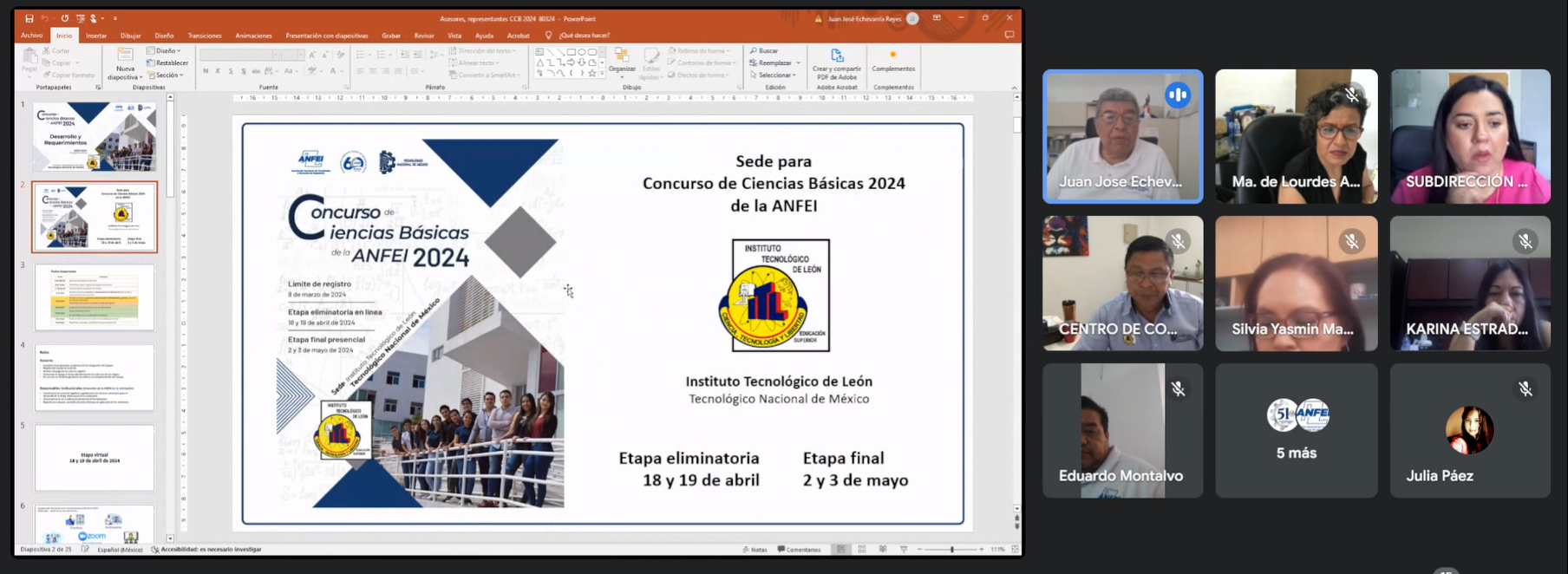Toggle Negrita (N) formatting

[x=206, y=71]
